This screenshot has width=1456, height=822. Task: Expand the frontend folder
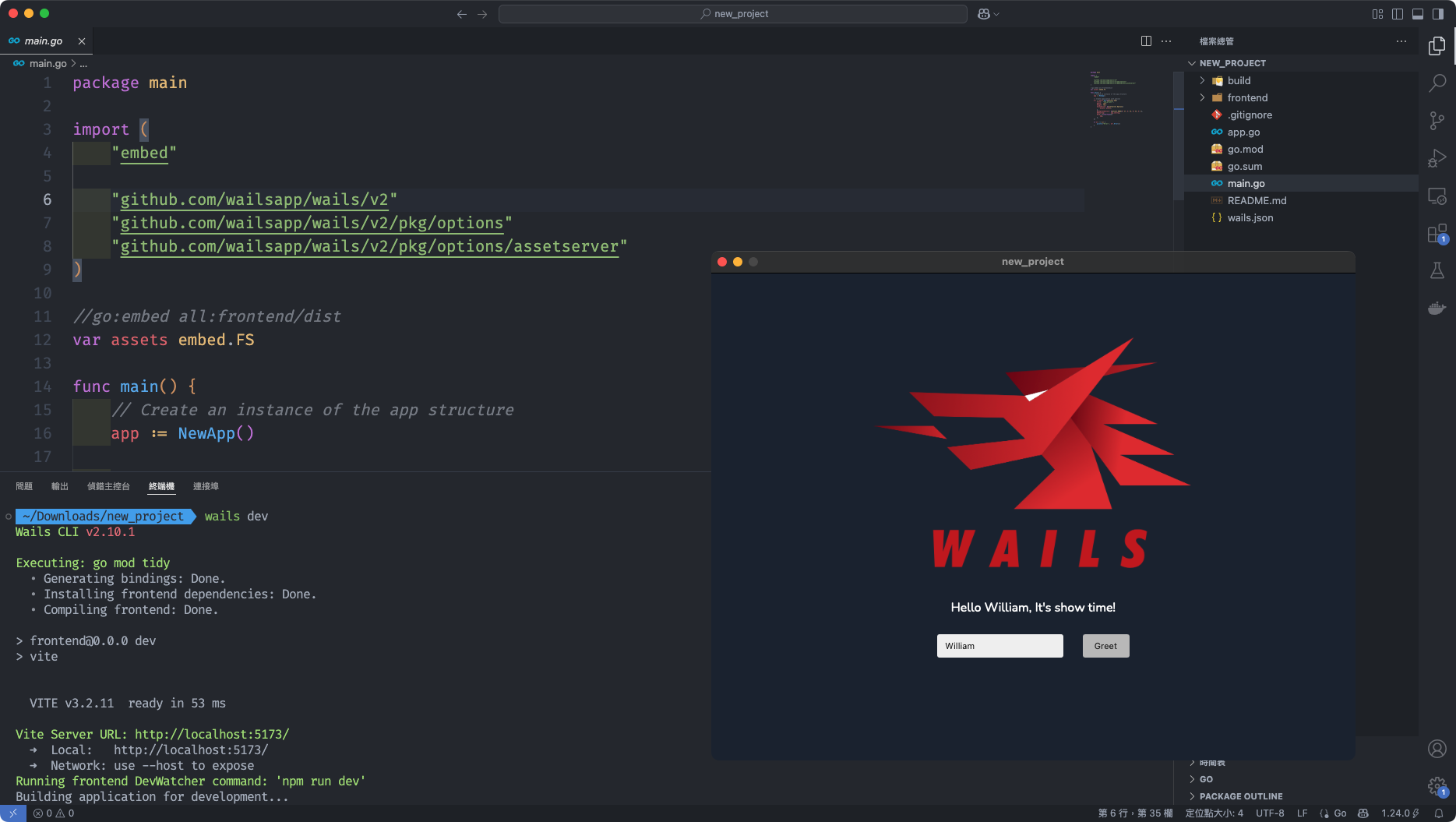(x=1301, y=97)
